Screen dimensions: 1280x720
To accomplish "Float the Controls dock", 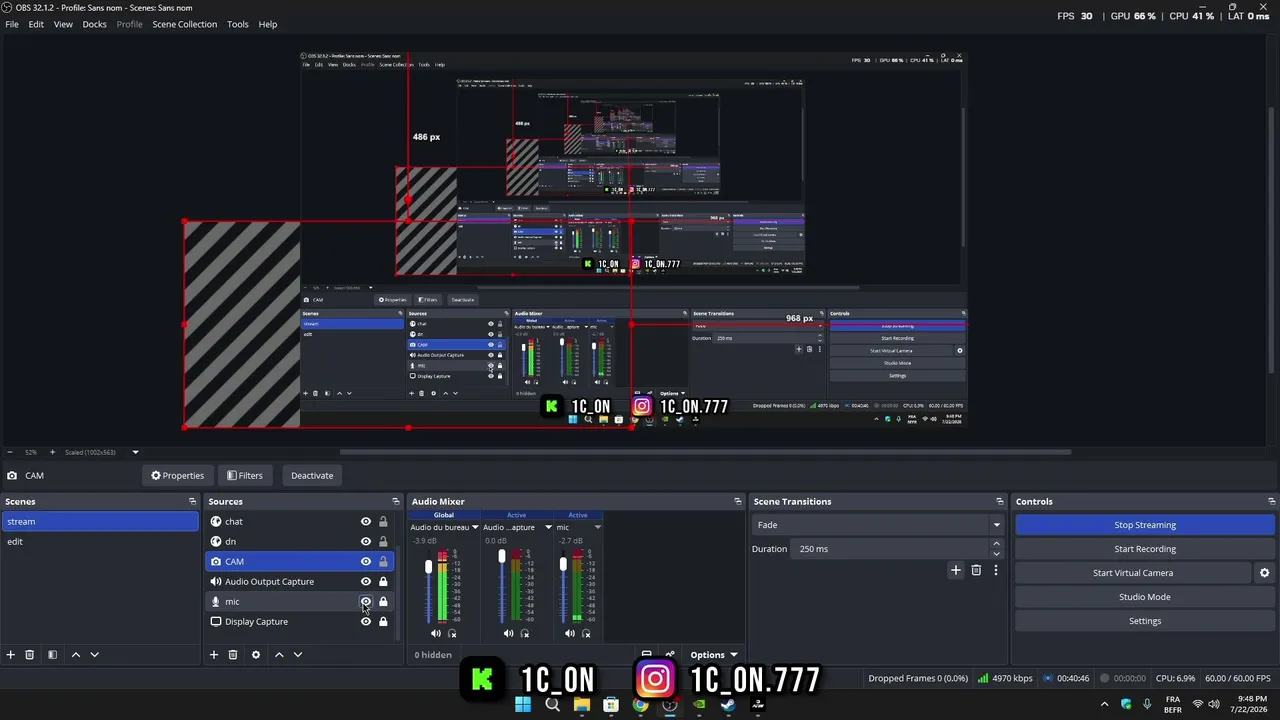I will (1271, 501).
